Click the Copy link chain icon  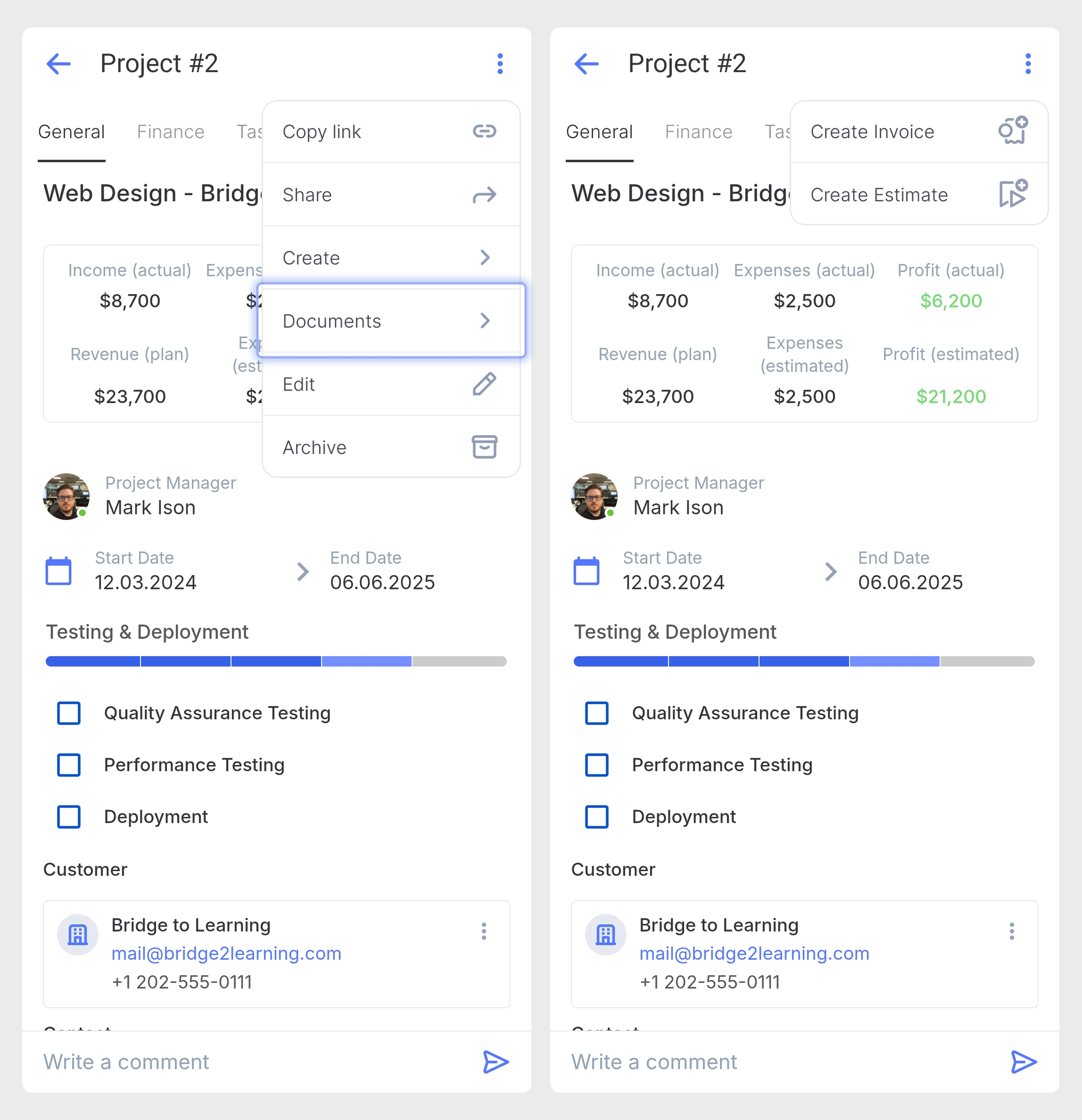pos(484,132)
